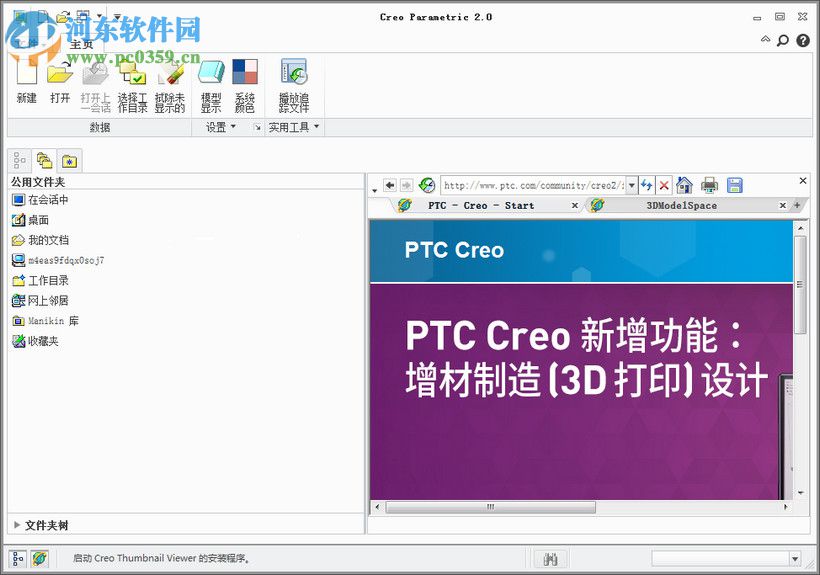The height and width of the screenshot is (575, 820).
Task: Click the browser history globe icon
Action: click(427, 185)
